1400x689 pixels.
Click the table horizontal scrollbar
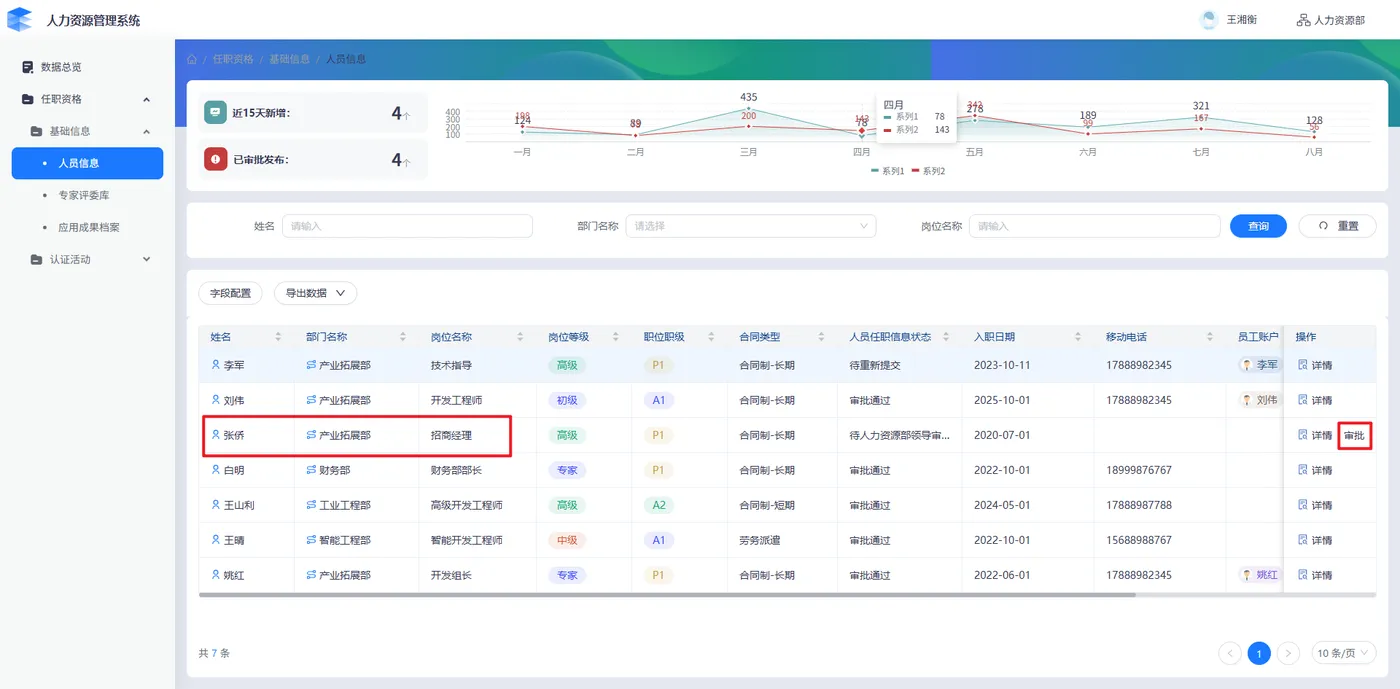tap(667, 595)
